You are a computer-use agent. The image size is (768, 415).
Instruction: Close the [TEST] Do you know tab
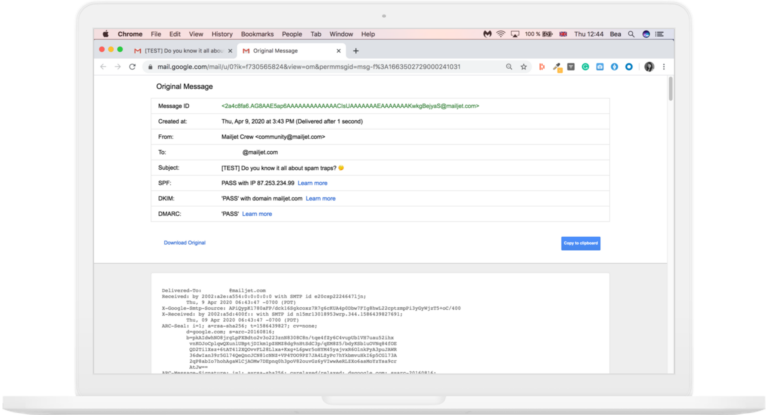[x=230, y=50]
